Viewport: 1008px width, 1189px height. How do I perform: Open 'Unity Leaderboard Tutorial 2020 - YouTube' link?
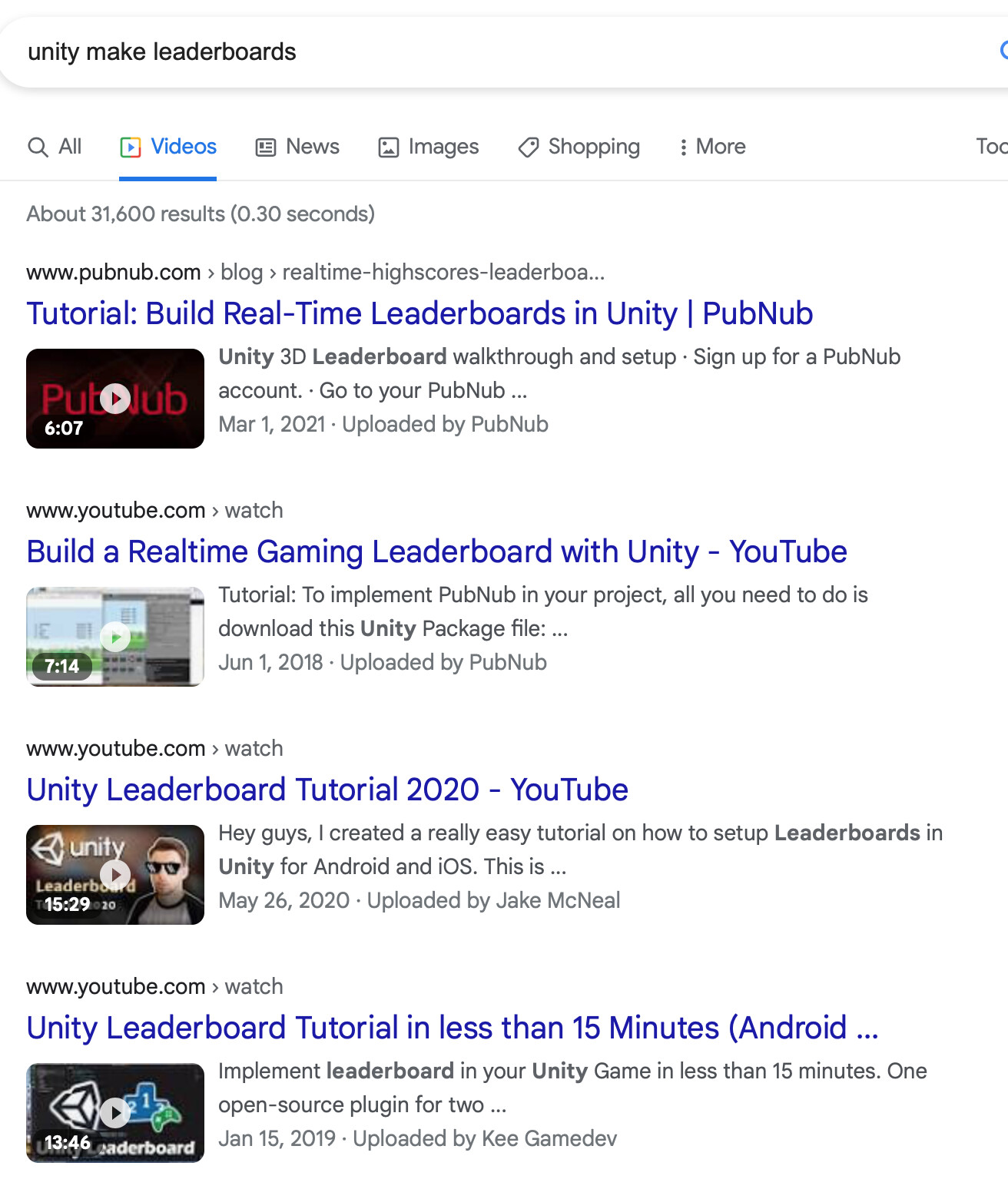327,790
